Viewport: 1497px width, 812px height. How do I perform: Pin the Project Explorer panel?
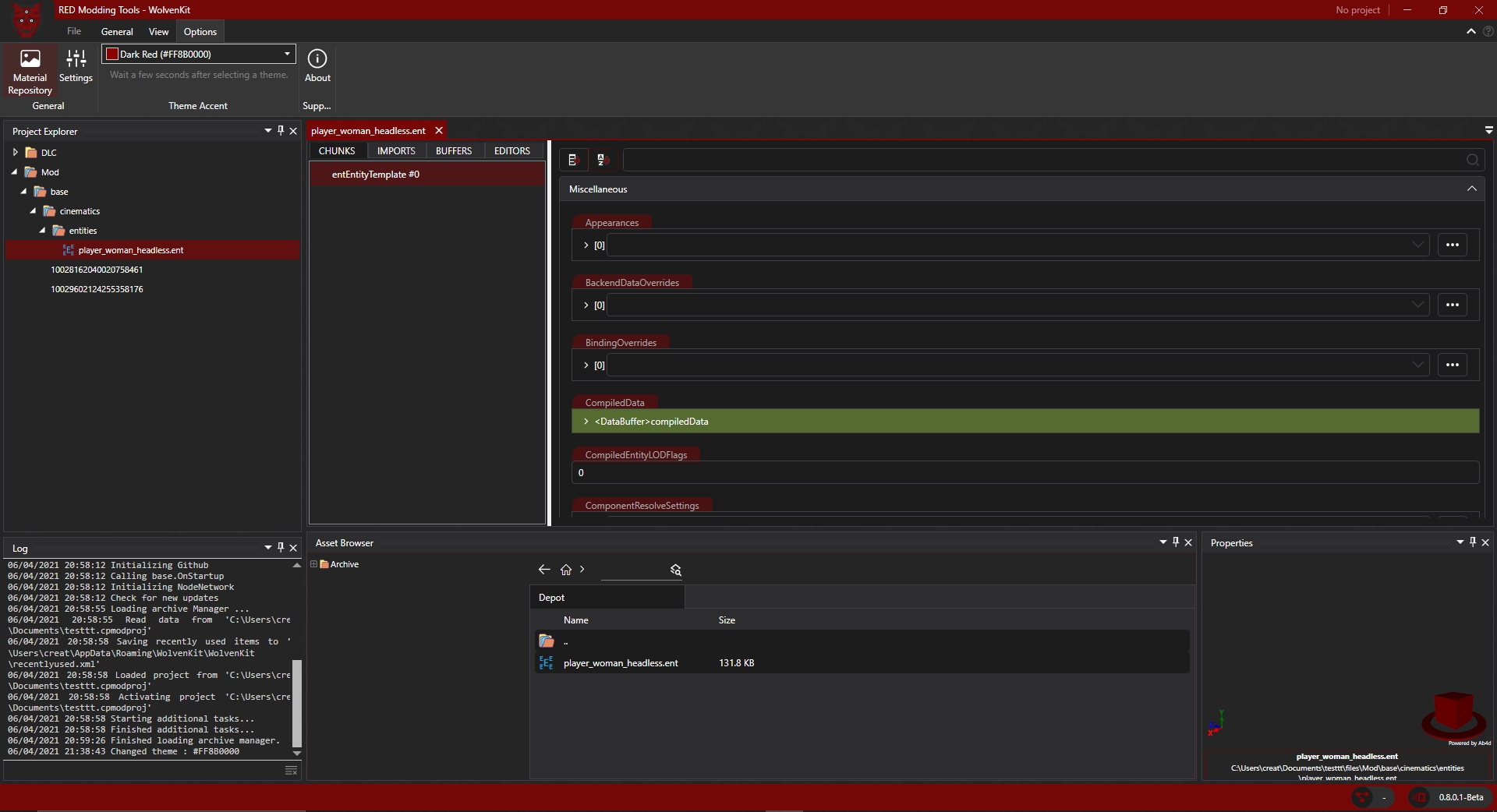tap(281, 130)
